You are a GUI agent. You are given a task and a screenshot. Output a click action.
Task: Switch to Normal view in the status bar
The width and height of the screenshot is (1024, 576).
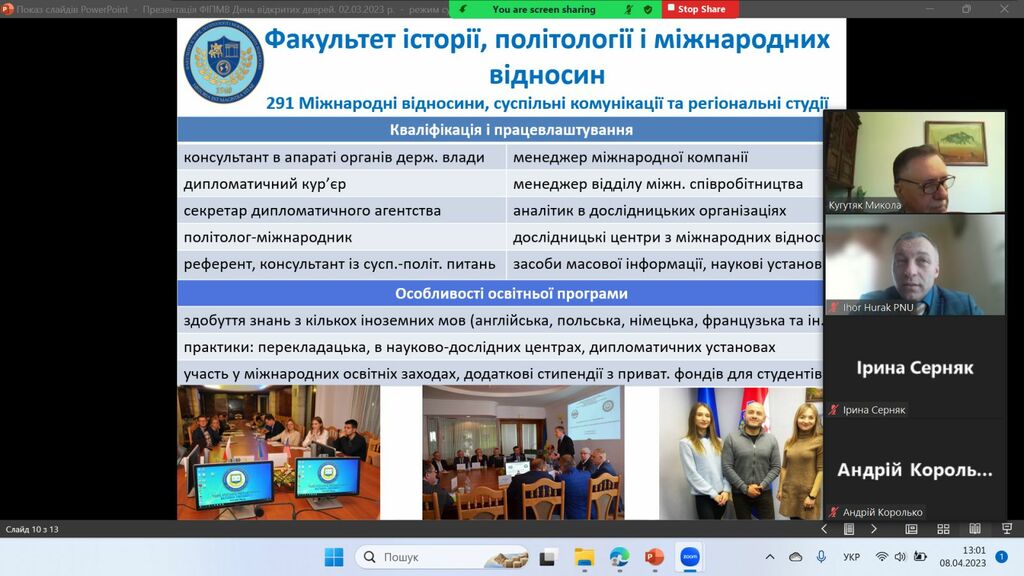click(911, 529)
